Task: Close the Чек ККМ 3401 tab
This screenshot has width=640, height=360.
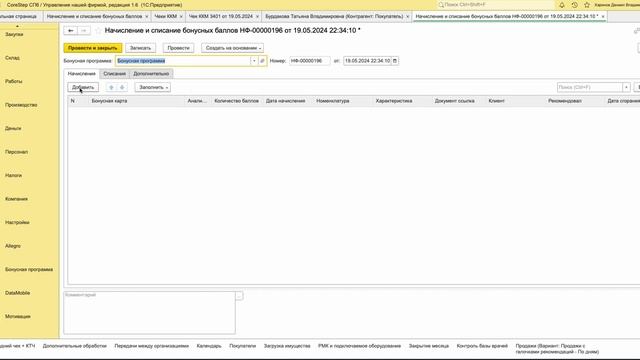Action: pyautogui.click(x=257, y=16)
